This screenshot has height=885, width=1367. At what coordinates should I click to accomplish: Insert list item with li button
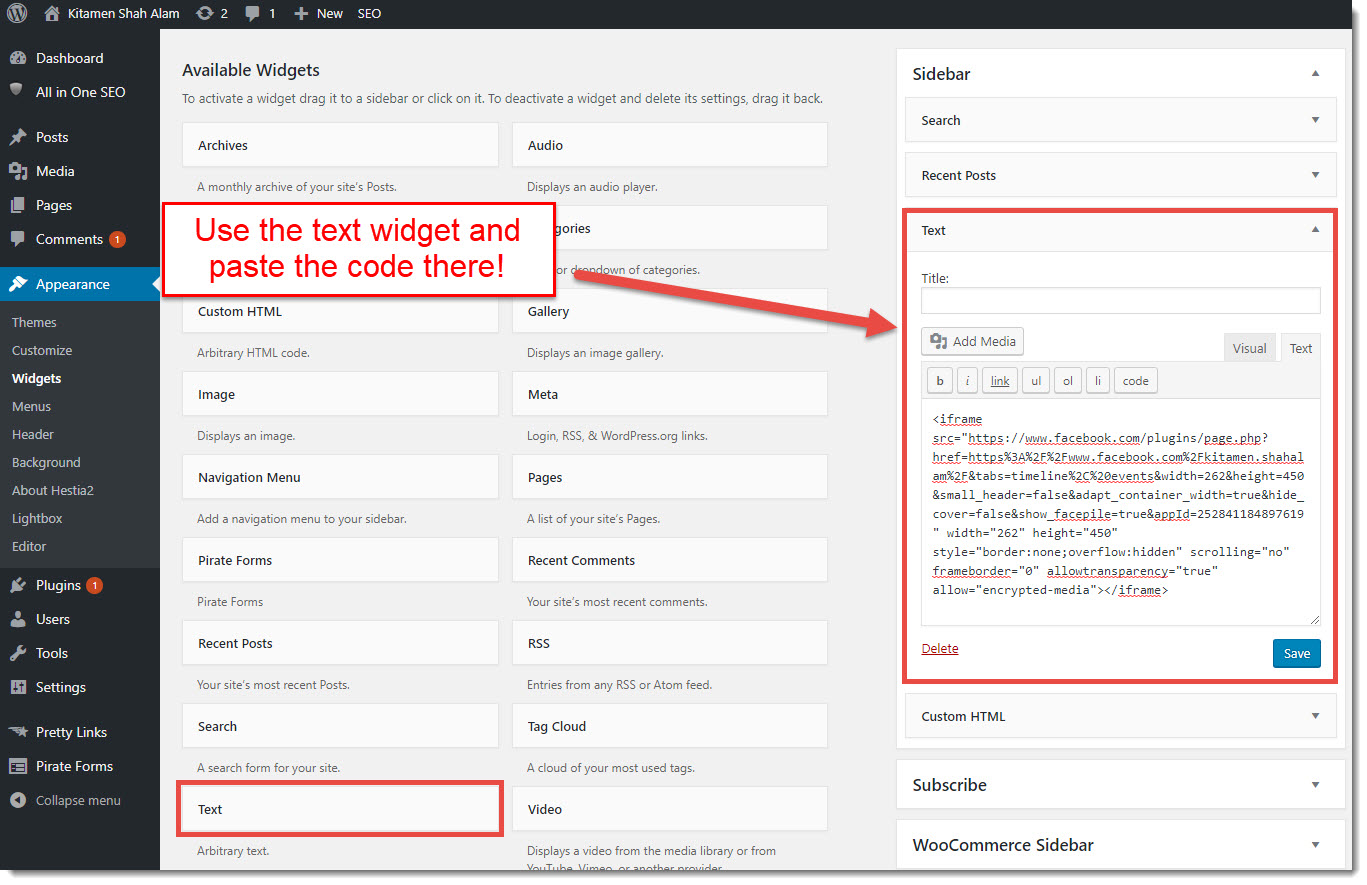1098,380
